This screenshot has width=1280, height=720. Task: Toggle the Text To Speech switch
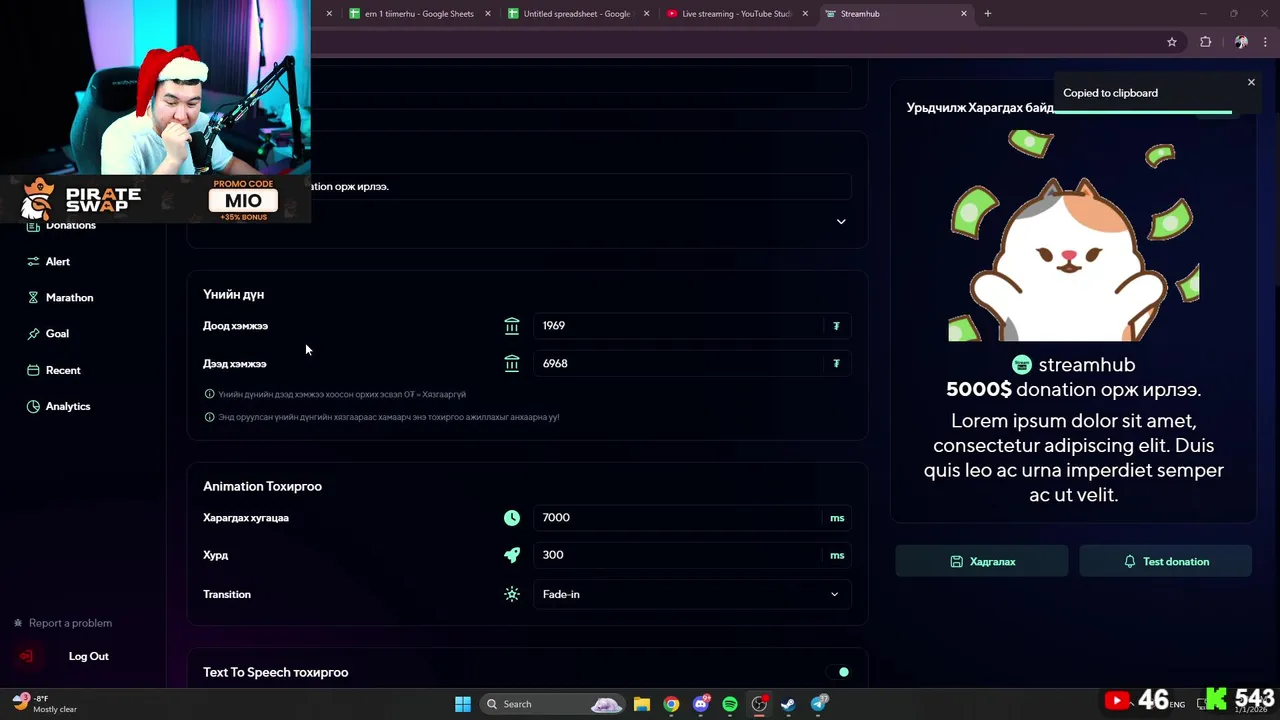tap(838, 672)
